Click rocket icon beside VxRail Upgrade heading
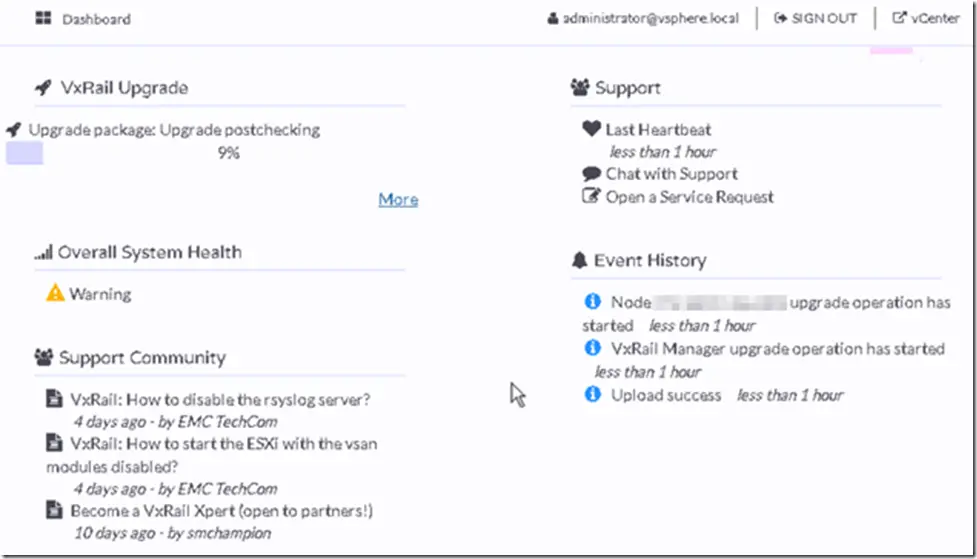 click(x=43, y=87)
